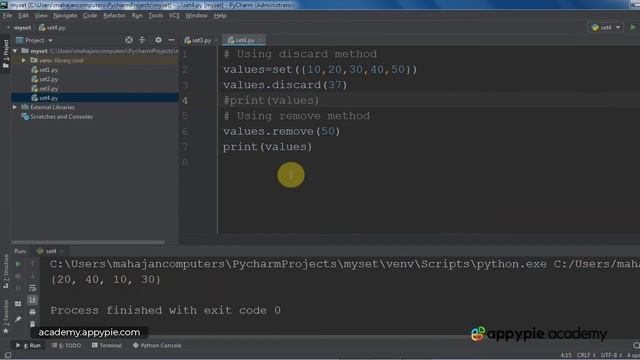The image size is (640, 360).
Task: Click the Up the Stack Trace arrow
Action: click(x=33, y=264)
